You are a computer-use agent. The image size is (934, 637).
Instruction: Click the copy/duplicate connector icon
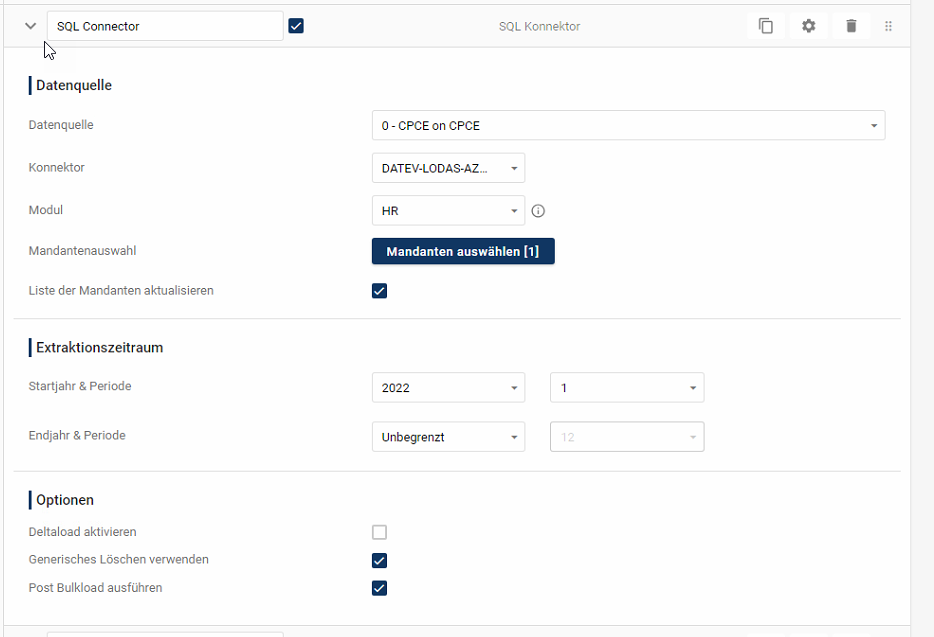tap(766, 26)
